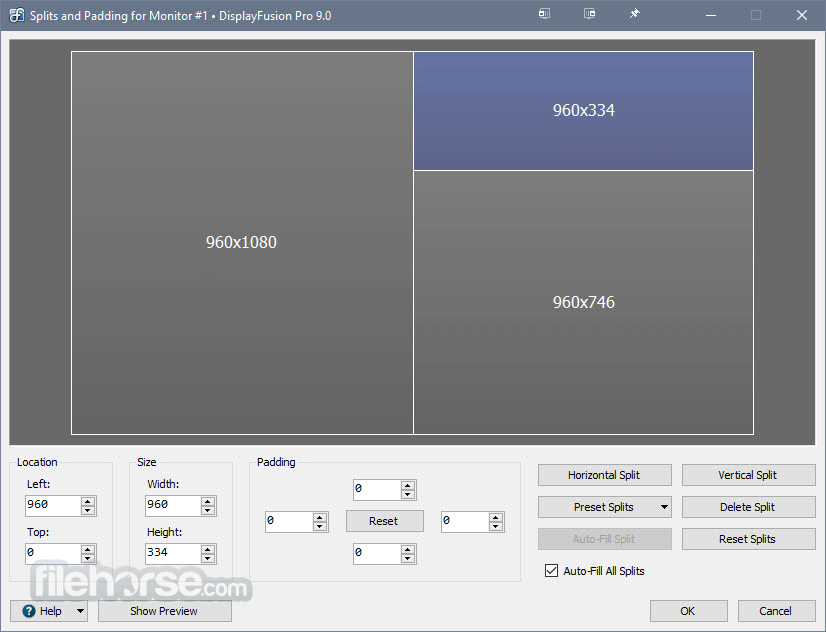Click the Reset Splits button
826x632 pixels.
click(x=748, y=539)
